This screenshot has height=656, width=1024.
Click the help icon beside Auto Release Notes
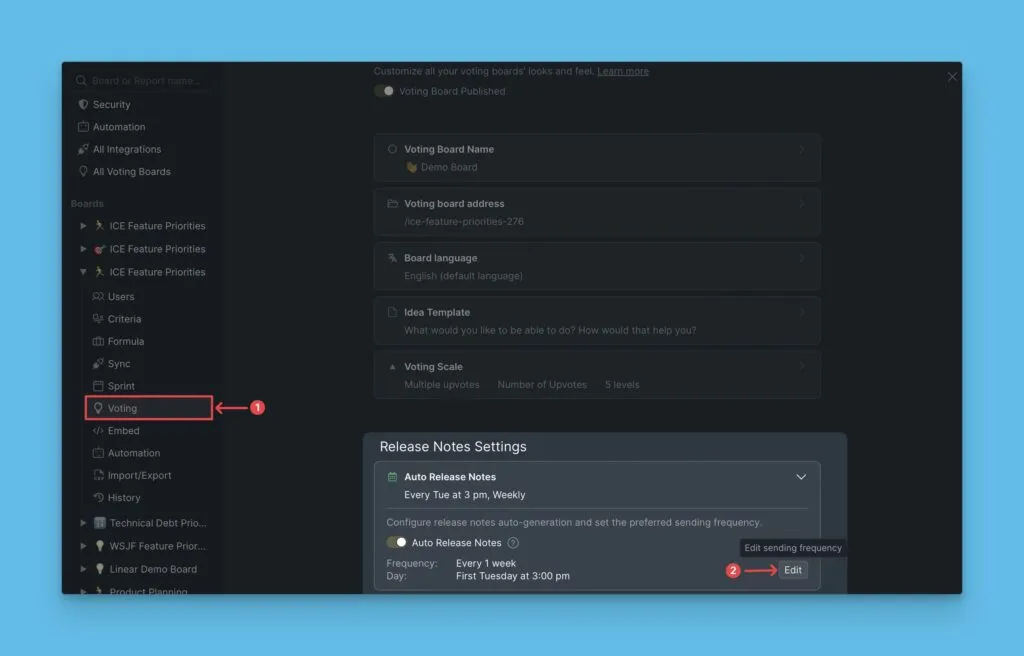click(x=513, y=543)
